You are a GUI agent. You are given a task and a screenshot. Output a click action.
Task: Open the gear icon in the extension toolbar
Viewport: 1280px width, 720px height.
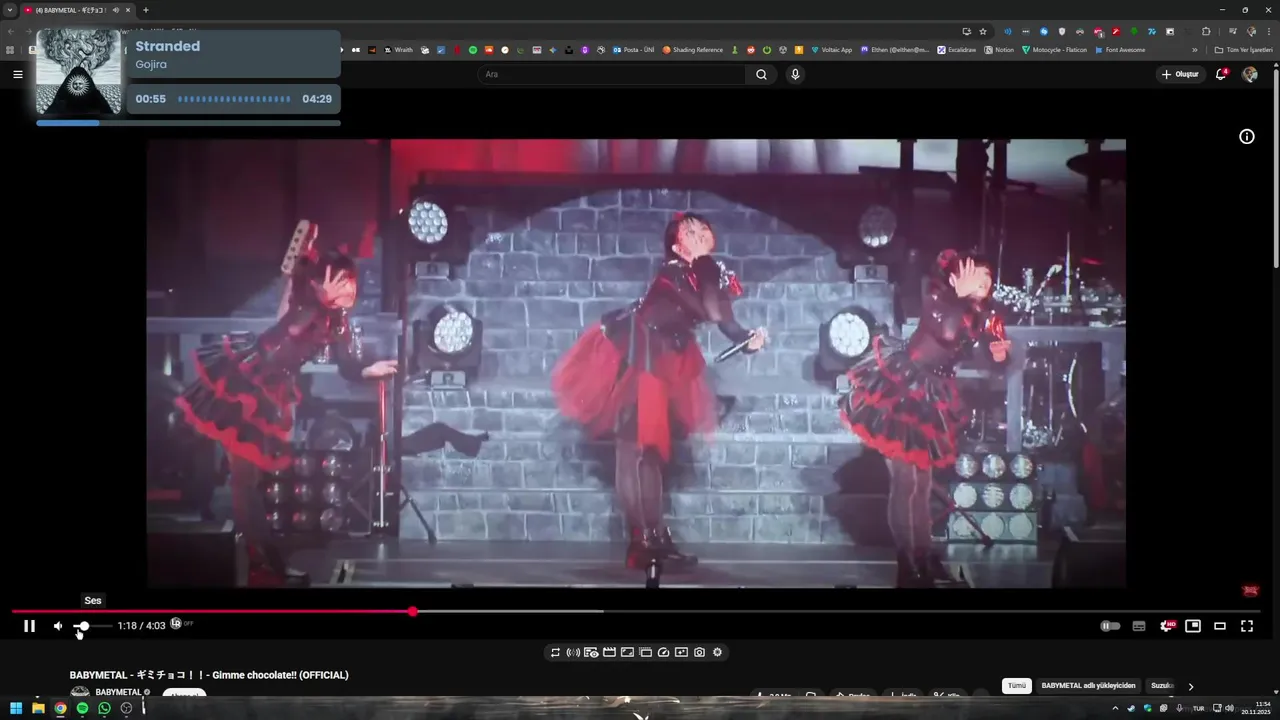(717, 652)
